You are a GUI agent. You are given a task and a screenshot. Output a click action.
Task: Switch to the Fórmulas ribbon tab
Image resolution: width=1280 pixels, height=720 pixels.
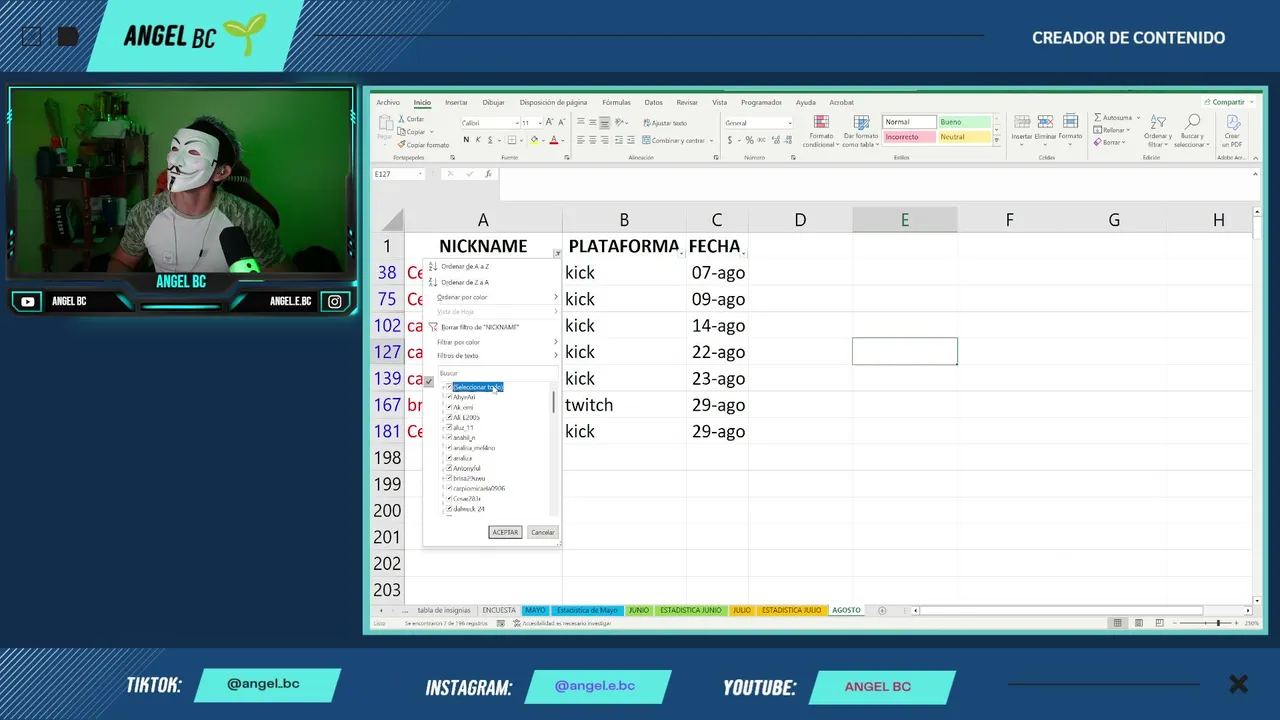pyautogui.click(x=616, y=102)
